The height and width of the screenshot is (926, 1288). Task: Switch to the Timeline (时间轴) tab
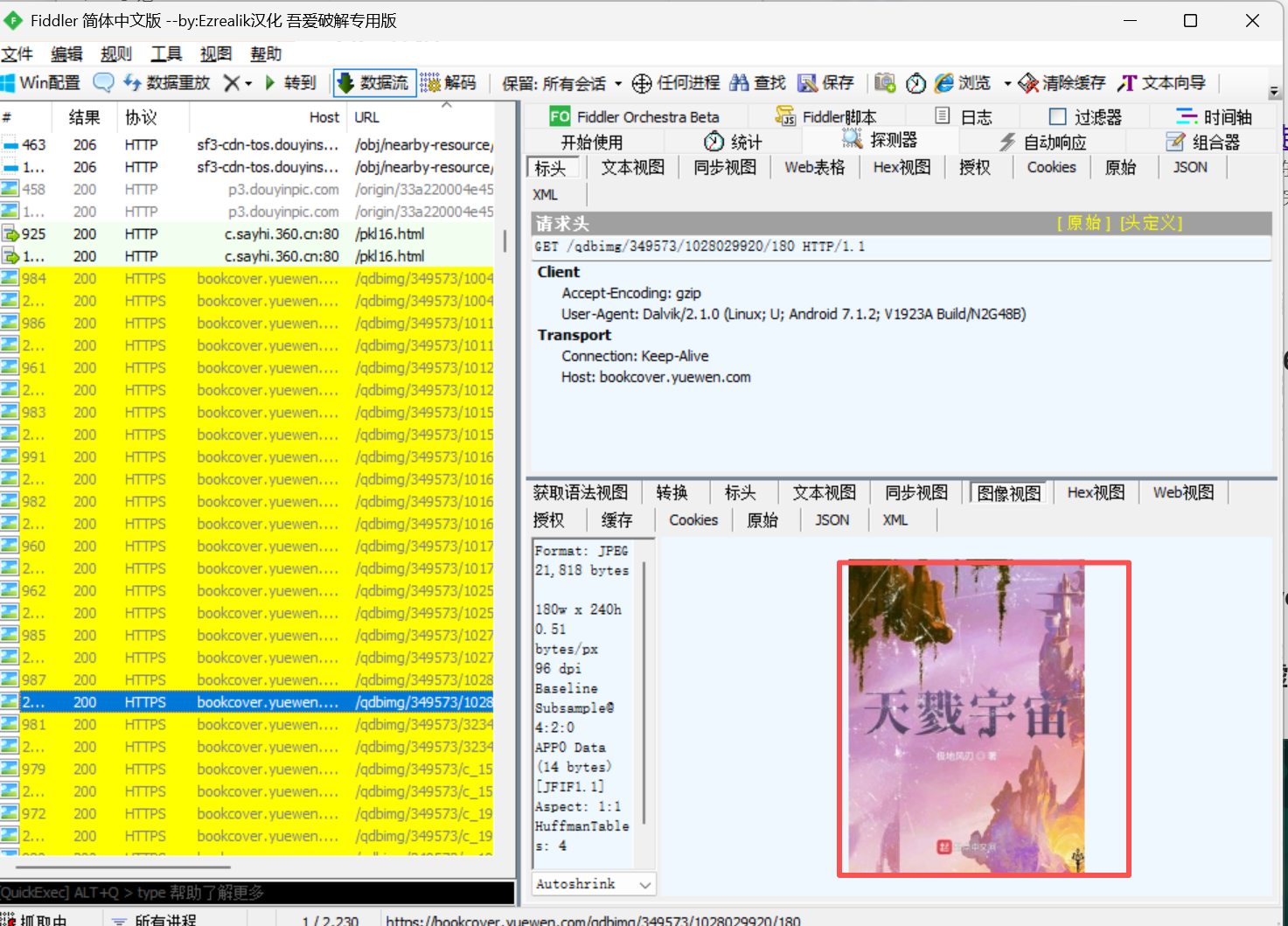(1215, 116)
